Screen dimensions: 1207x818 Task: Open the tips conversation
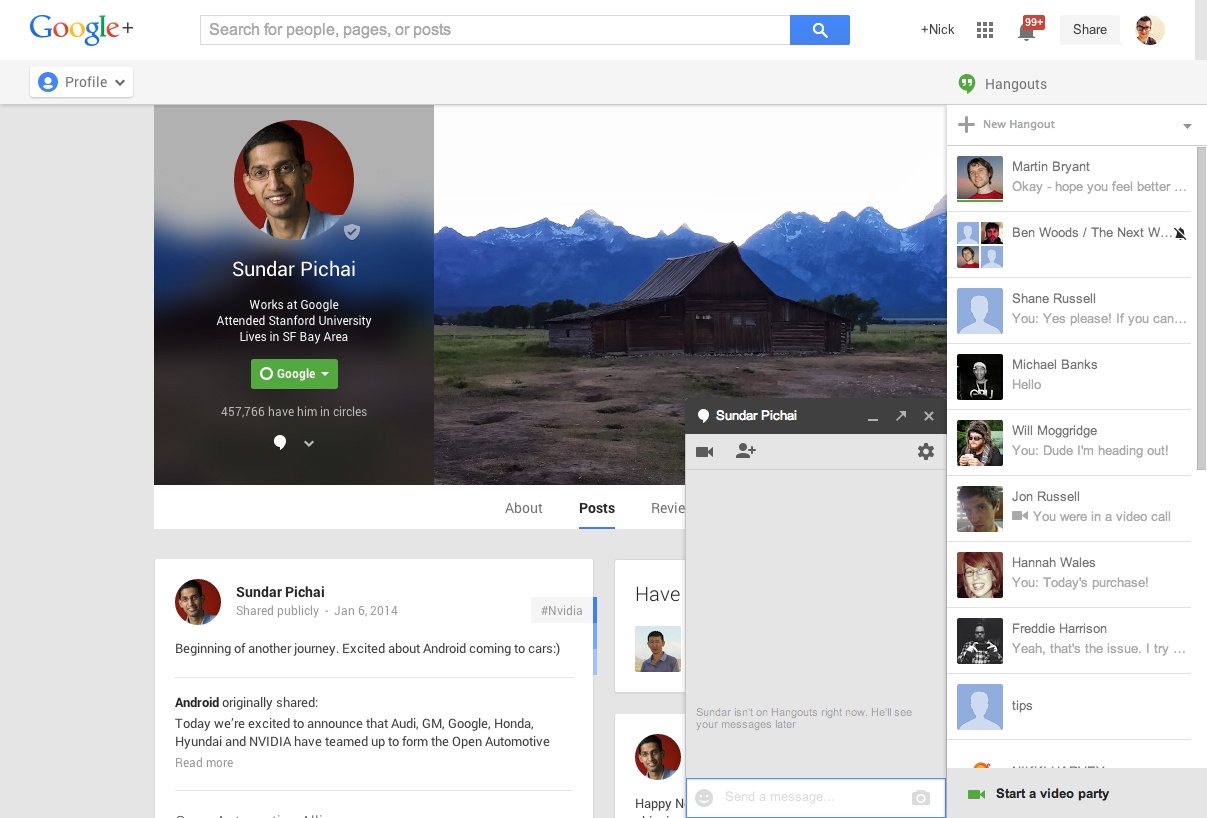click(x=1069, y=706)
